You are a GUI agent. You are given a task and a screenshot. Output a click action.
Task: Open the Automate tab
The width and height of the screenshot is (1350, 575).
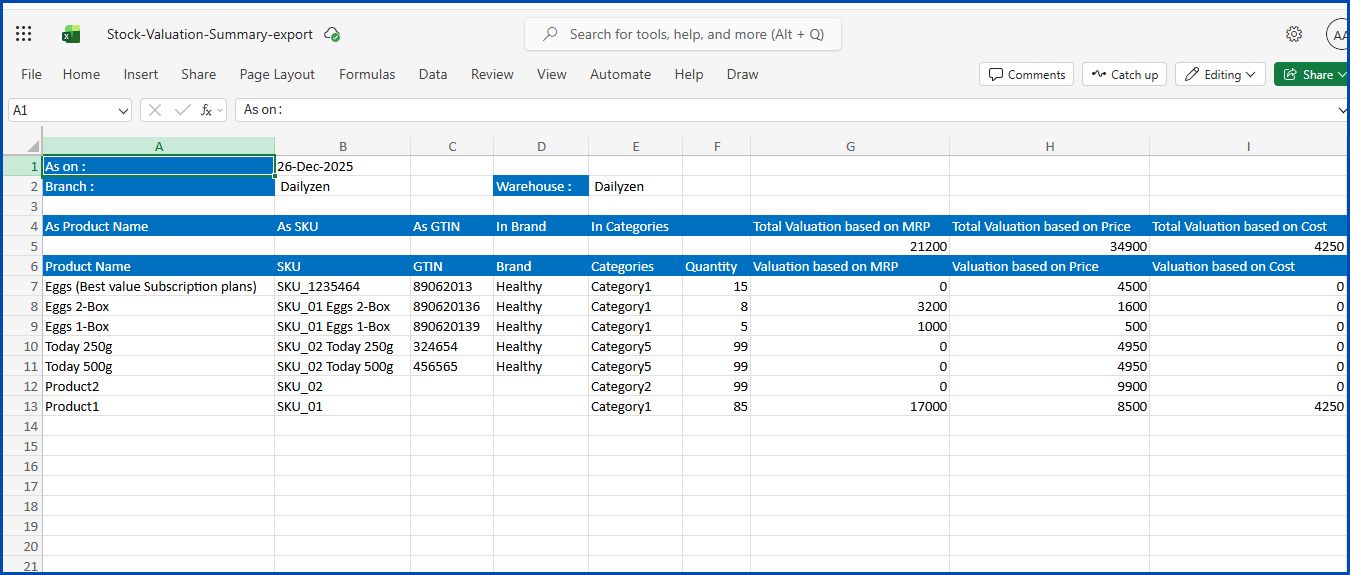(620, 74)
